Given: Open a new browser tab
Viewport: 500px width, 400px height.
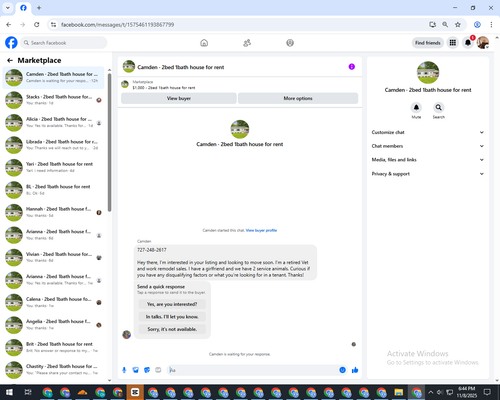Looking at the screenshot, I should [x=39, y=8].
